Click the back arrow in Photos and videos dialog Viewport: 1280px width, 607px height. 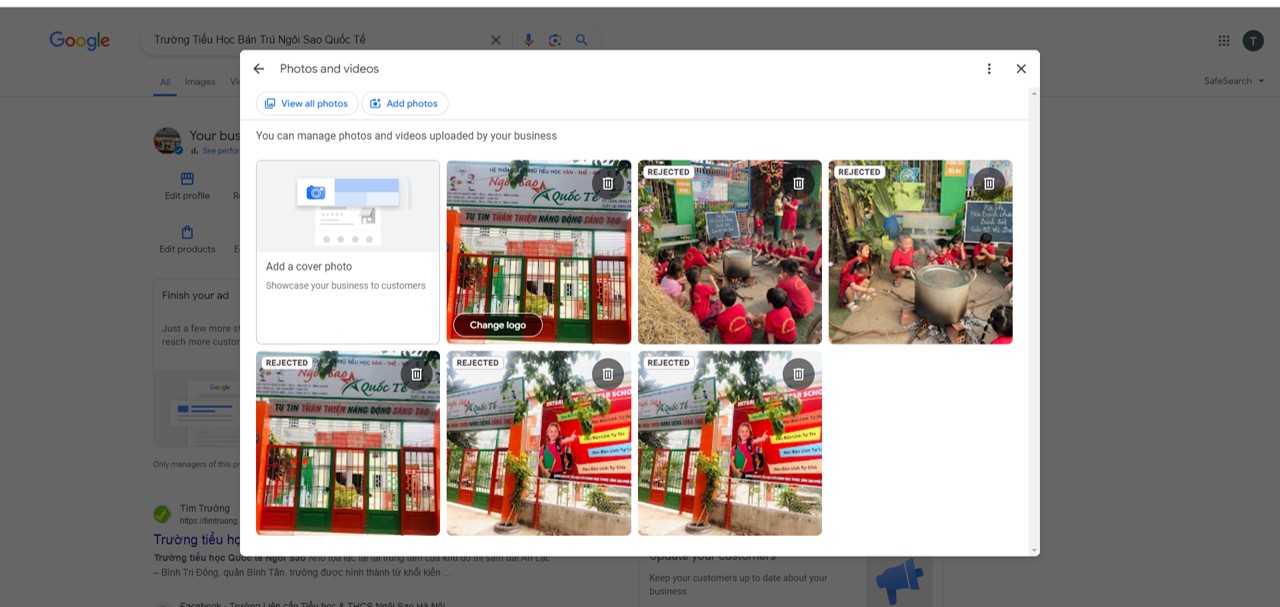click(x=258, y=68)
